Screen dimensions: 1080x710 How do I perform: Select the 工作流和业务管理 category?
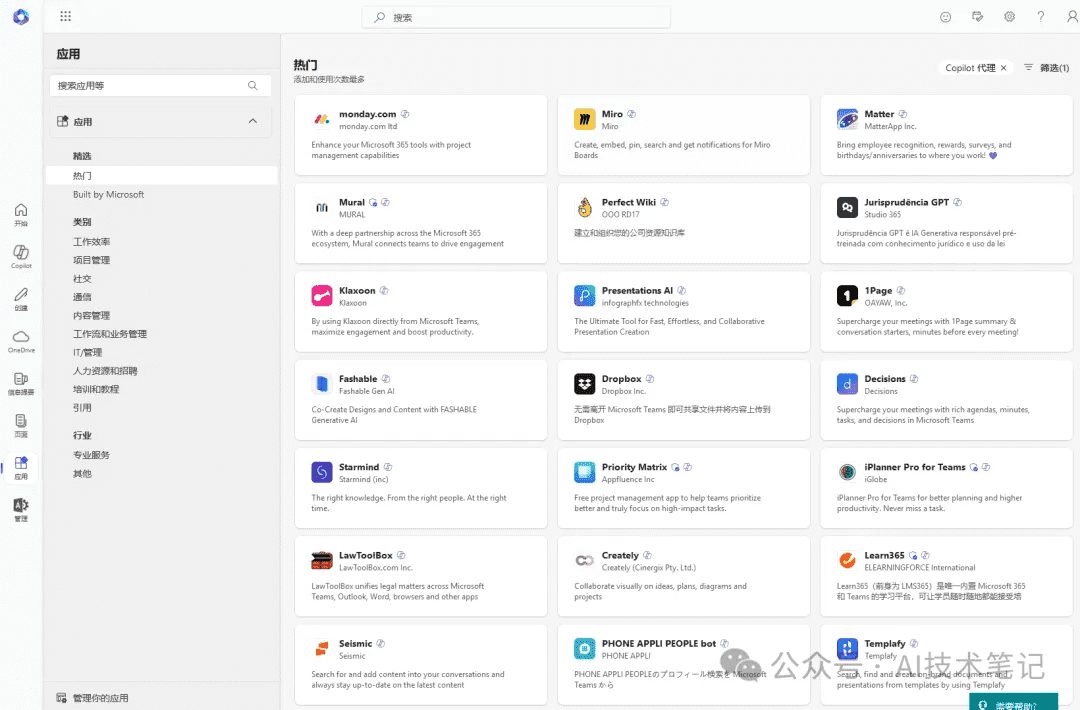pyautogui.click(x=110, y=334)
